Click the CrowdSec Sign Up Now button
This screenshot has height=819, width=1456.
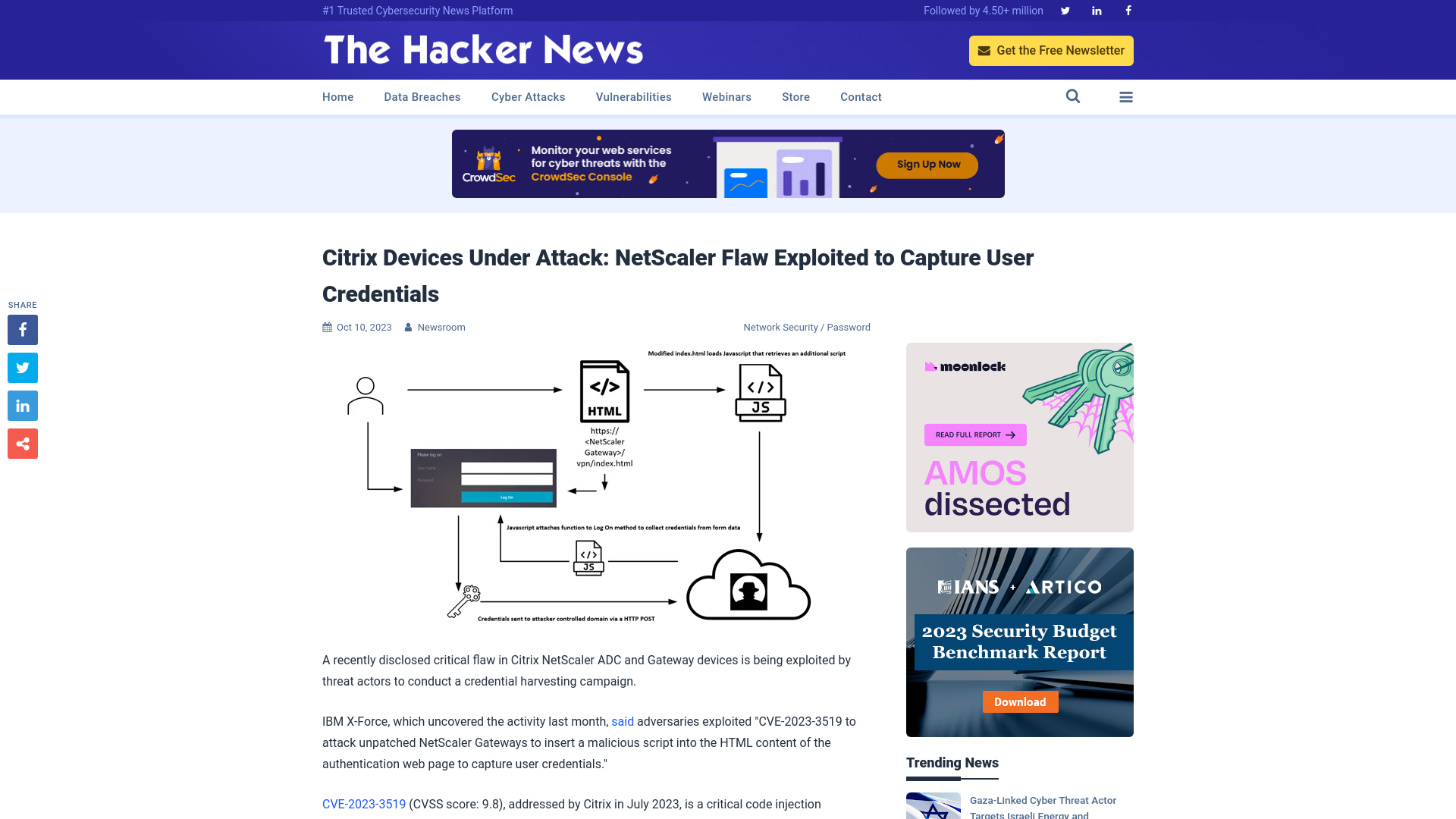[x=928, y=163]
